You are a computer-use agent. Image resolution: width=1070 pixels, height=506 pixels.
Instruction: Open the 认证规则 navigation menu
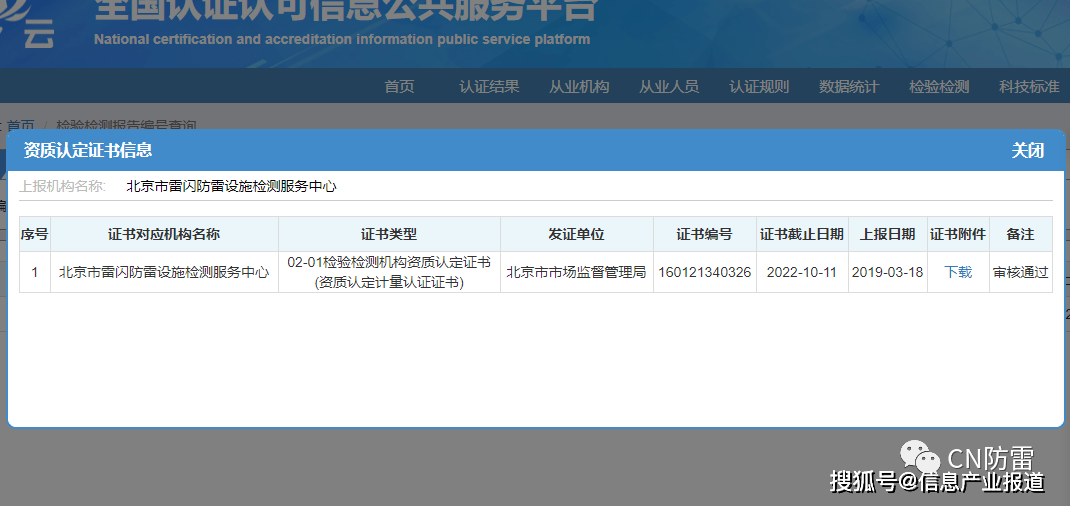pyautogui.click(x=759, y=87)
